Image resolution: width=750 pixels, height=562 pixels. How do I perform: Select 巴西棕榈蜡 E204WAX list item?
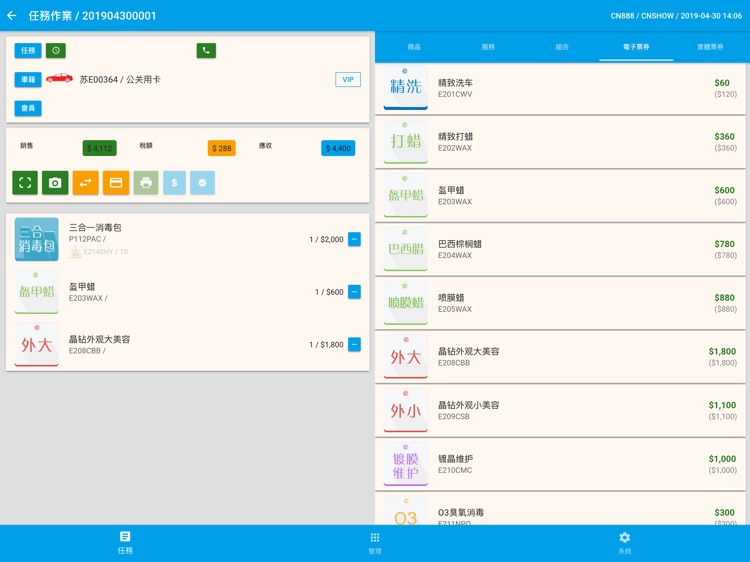(561, 249)
